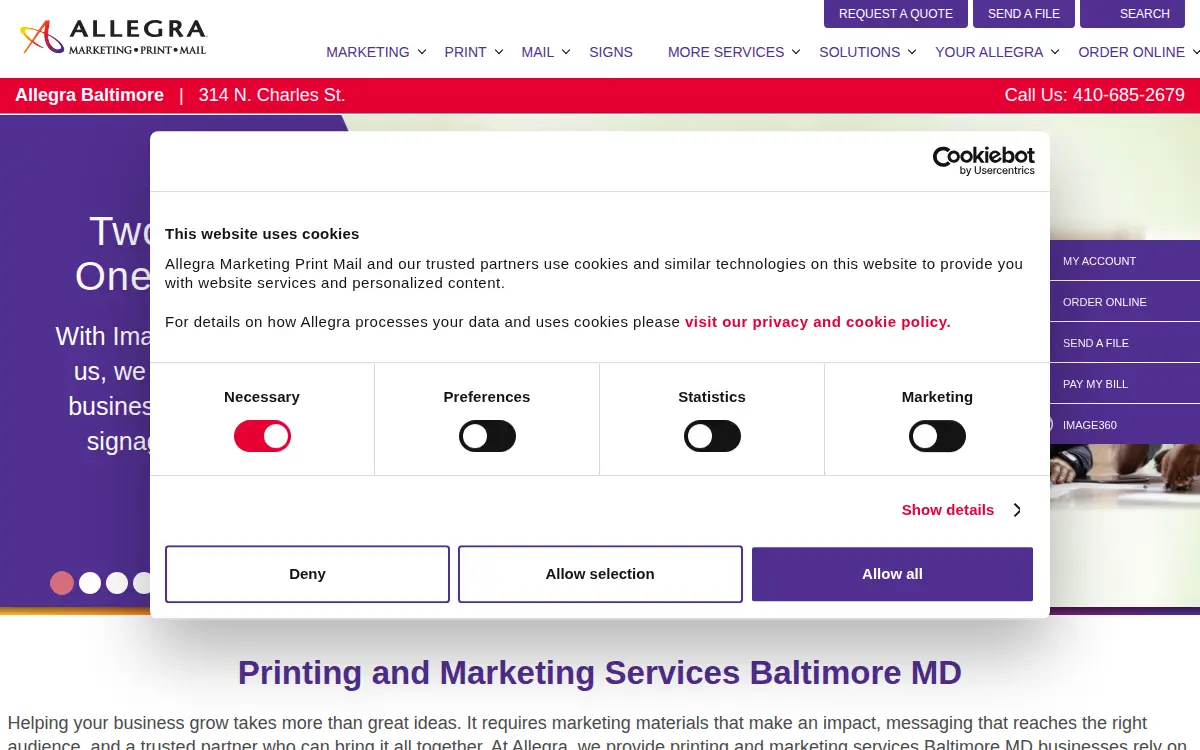The image size is (1200, 750).
Task: Open the Marketing nav item
Action: point(368,52)
